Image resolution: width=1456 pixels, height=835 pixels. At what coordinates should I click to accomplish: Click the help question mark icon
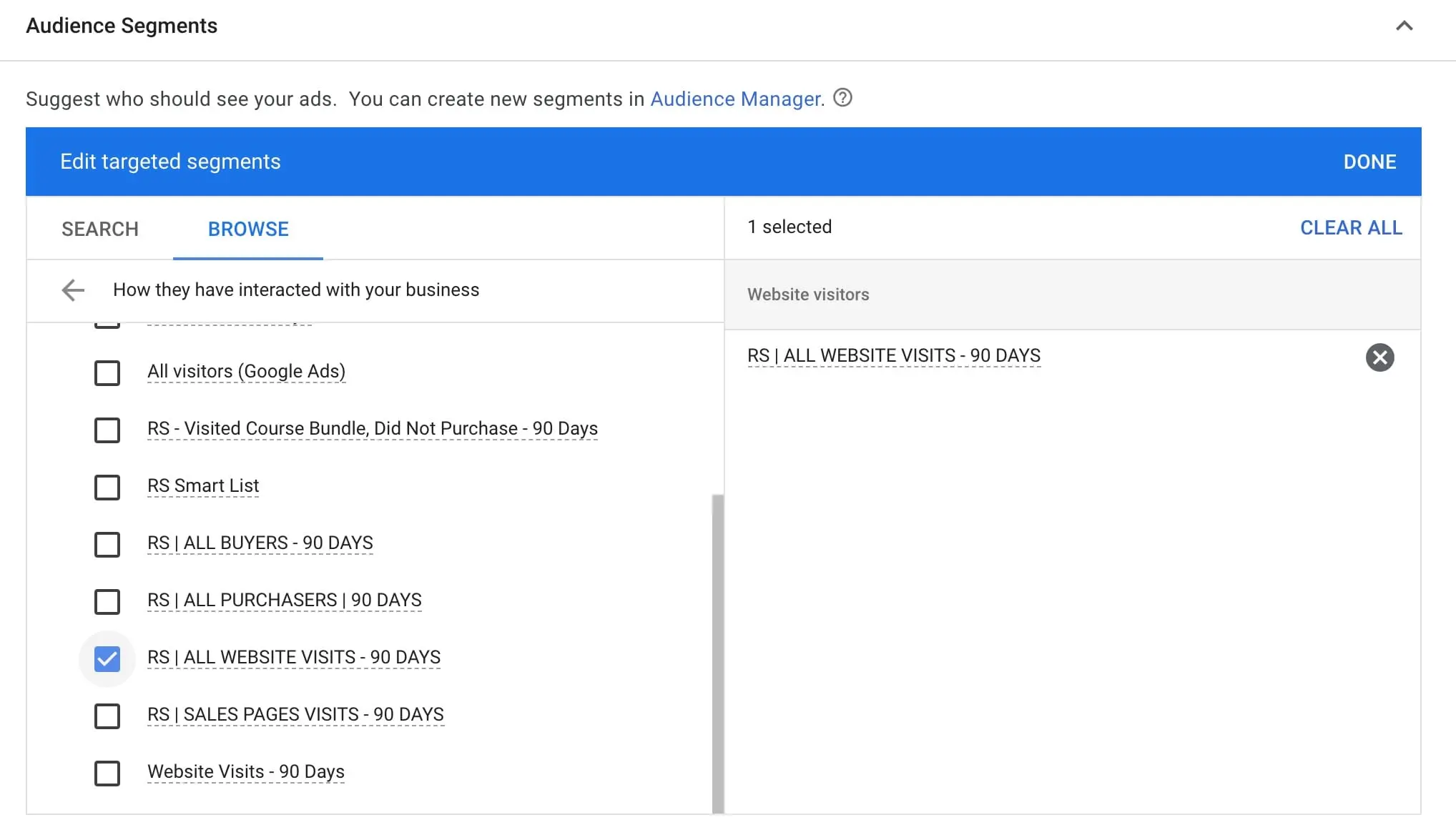pos(843,98)
